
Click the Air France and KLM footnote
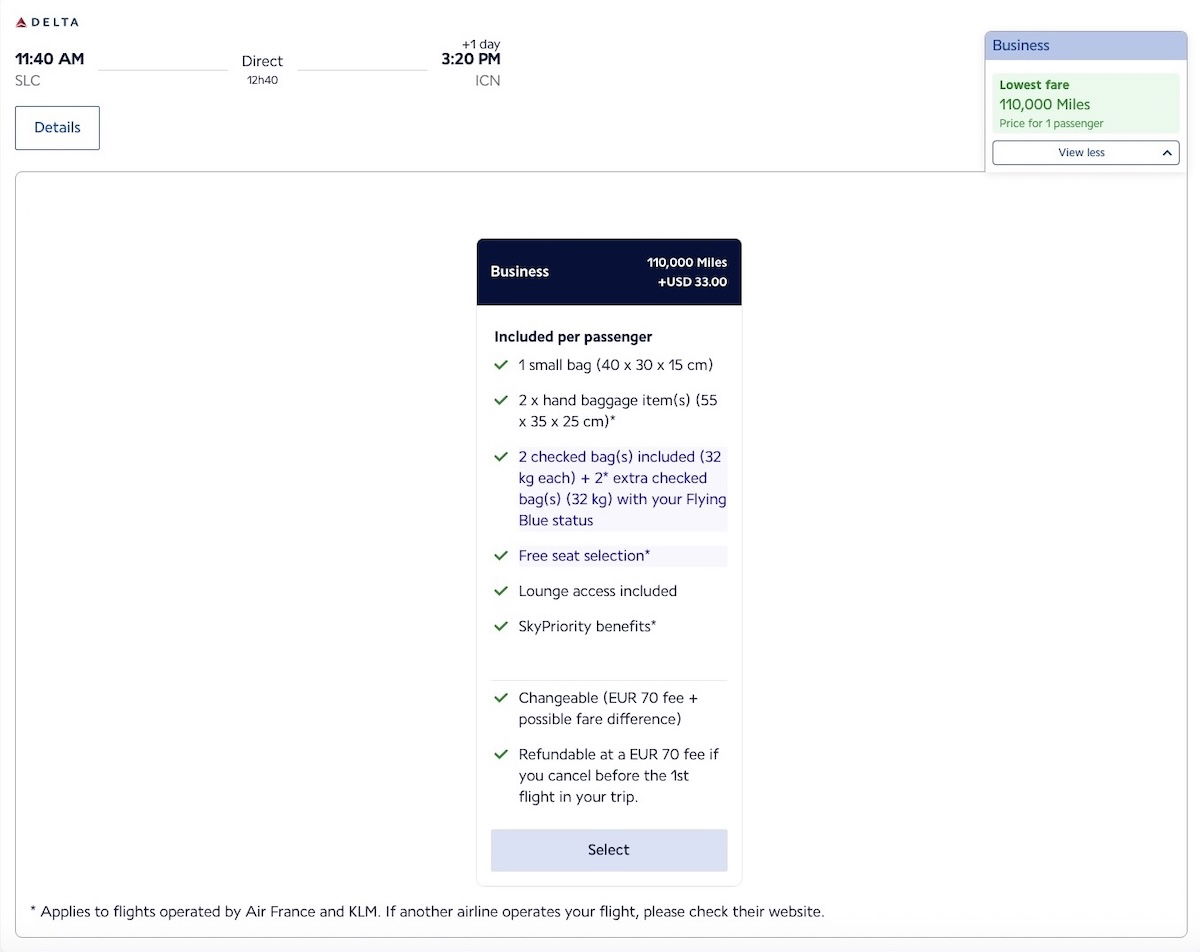pyautogui.click(x=427, y=912)
